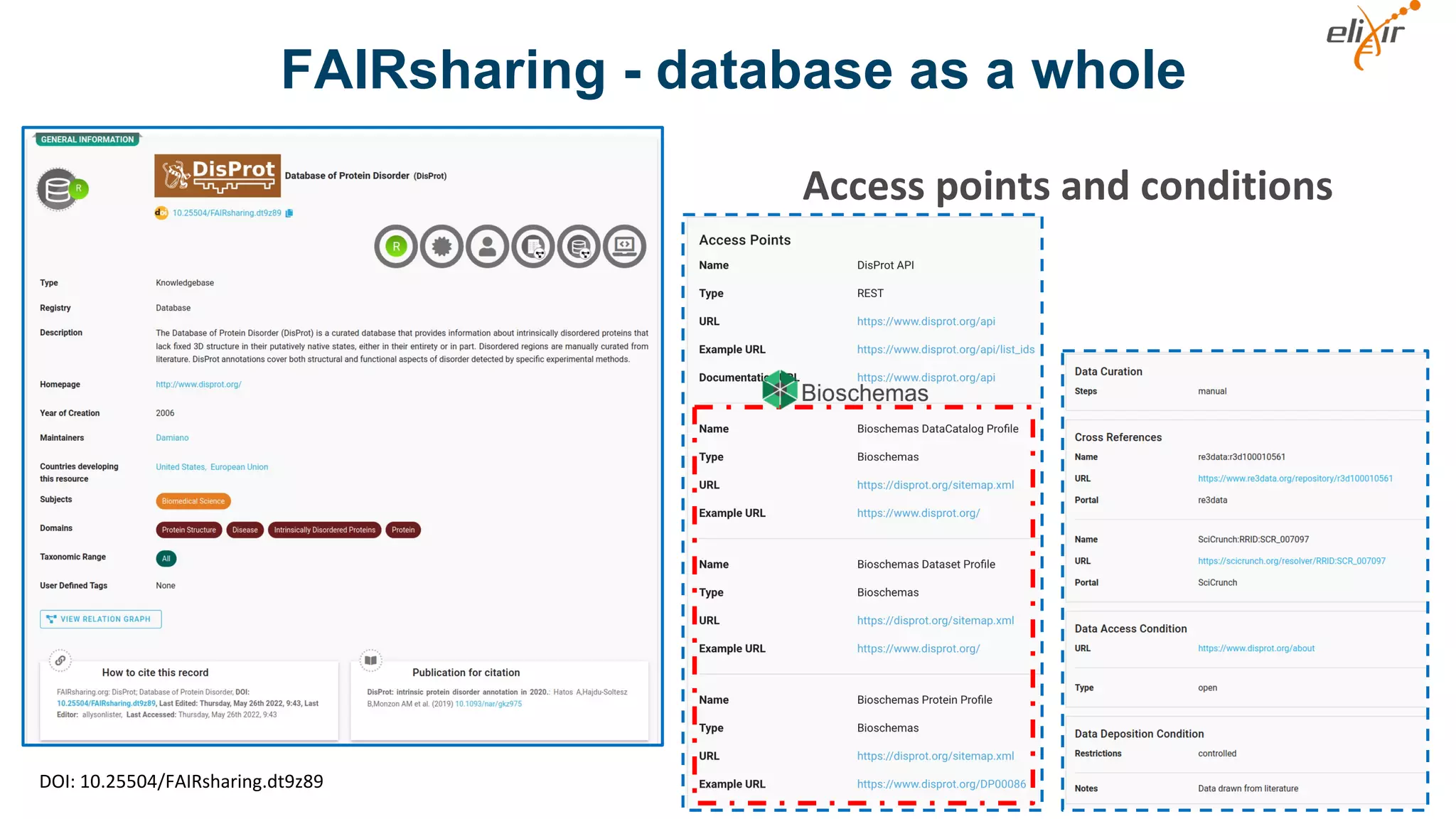Open the 10.25504/FAIRsharing.dt9z89 DOI link beside the orange DOI icon
The width and height of the screenshot is (1456, 819).
[227, 213]
